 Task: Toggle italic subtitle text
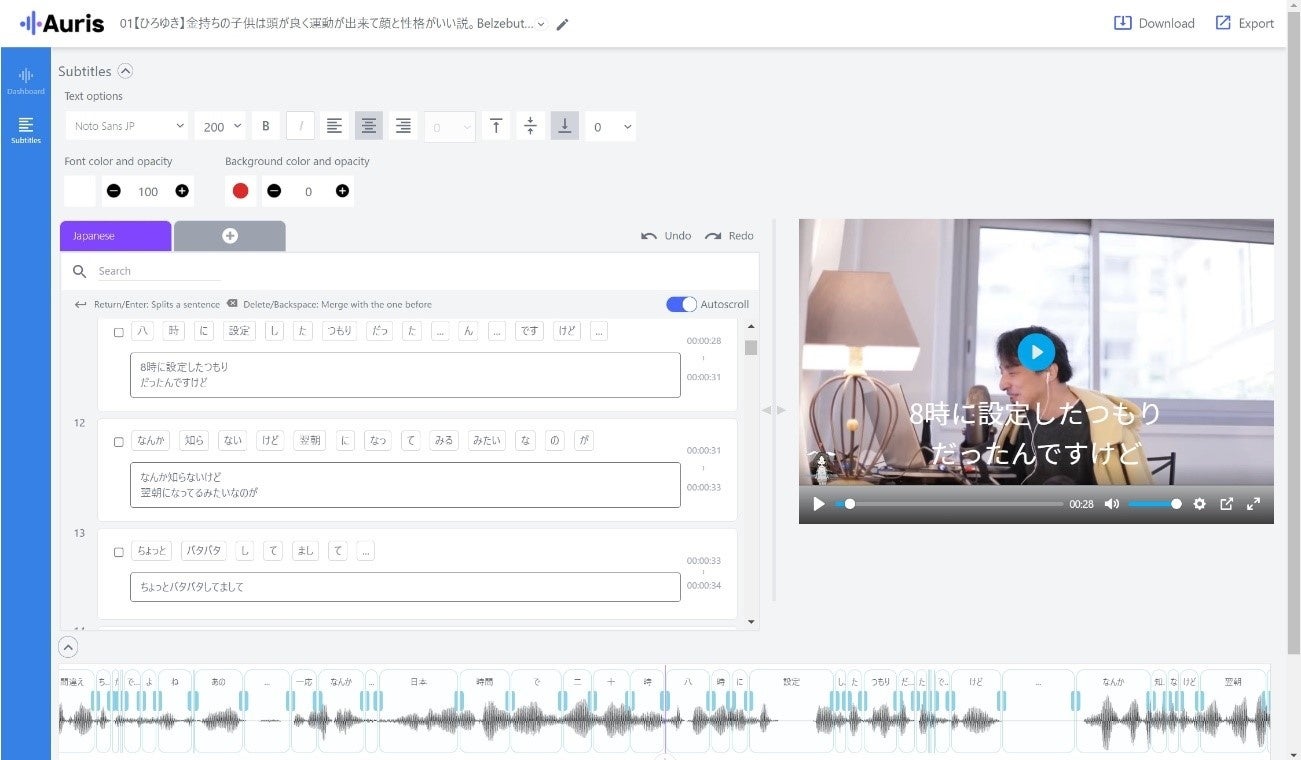pos(300,126)
